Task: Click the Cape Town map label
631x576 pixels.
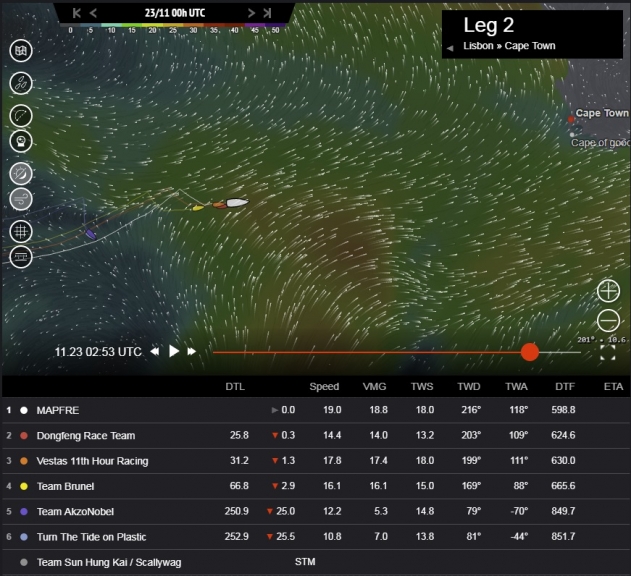Action: (602, 113)
